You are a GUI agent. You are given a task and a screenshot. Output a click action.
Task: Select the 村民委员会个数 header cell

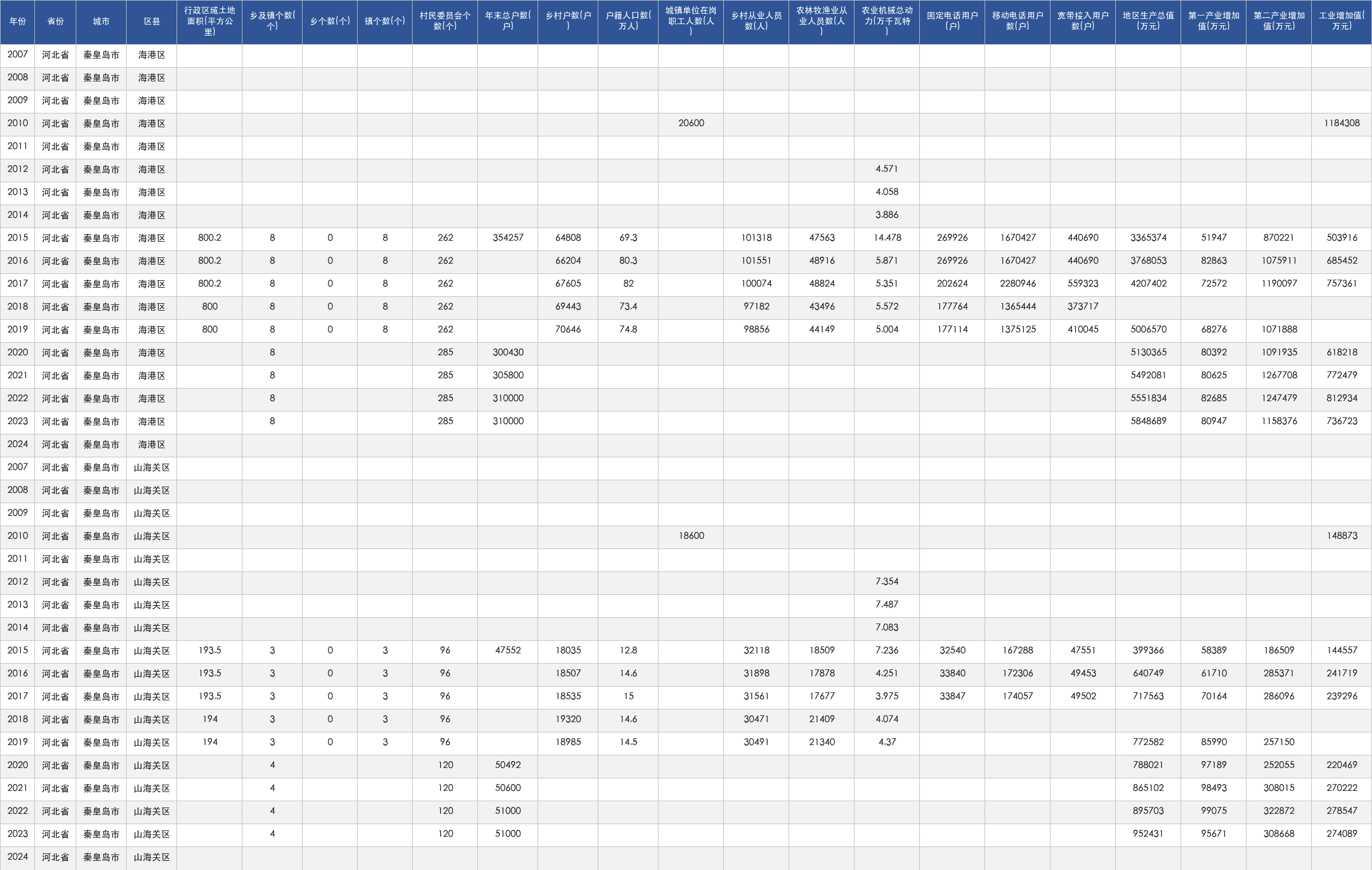pyautogui.click(x=445, y=22)
